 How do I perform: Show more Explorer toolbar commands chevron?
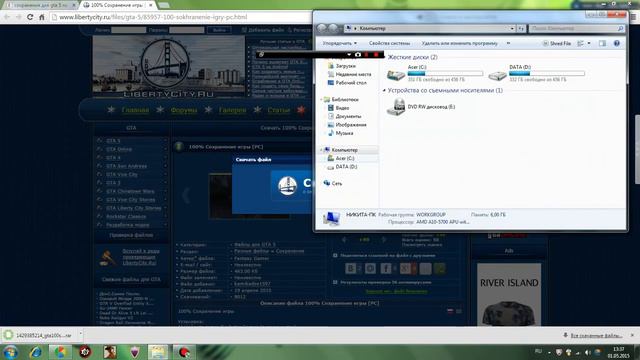tap(508, 43)
